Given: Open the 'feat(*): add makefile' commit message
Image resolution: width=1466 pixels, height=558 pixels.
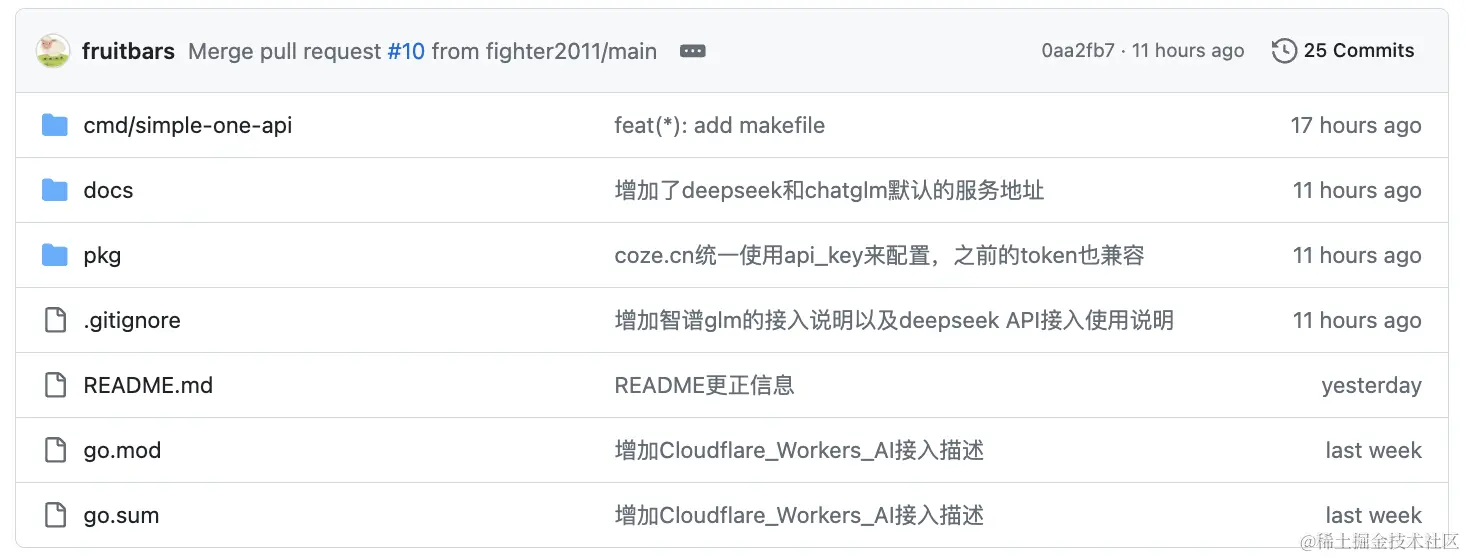Looking at the screenshot, I should point(719,125).
